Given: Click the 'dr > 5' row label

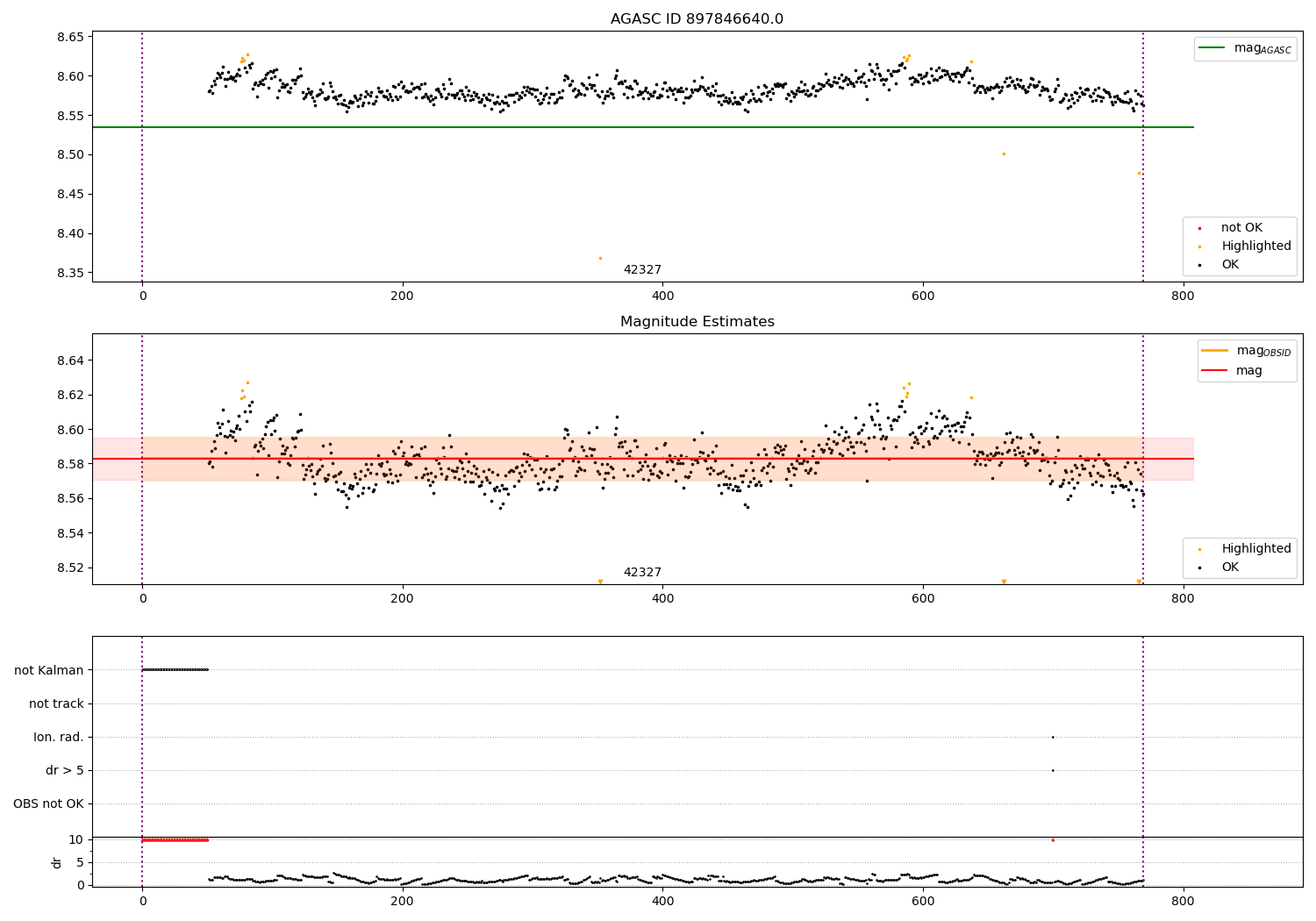Looking at the screenshot, I should 65,770.
